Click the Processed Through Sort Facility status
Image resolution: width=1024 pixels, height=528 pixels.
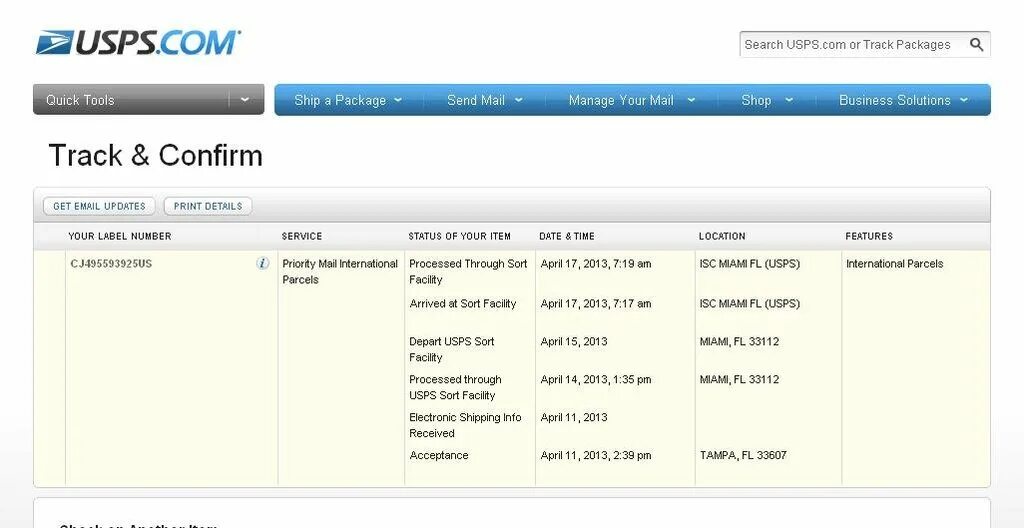468,271
